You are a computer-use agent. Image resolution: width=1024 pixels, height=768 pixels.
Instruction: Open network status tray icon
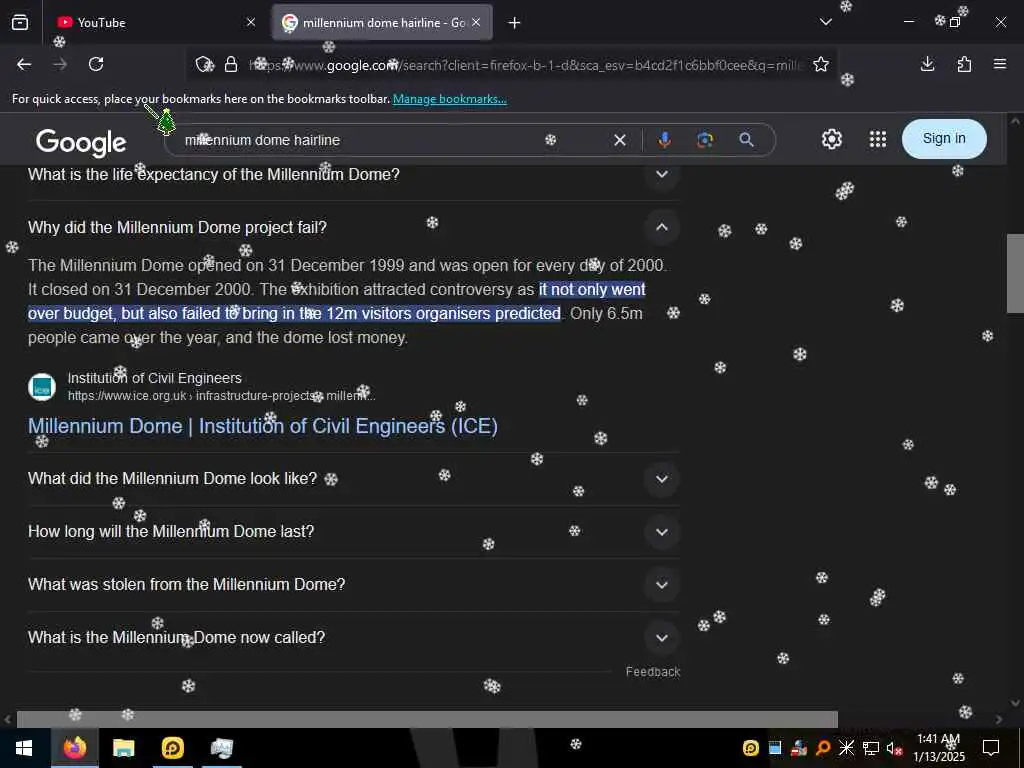click(871, 748)
